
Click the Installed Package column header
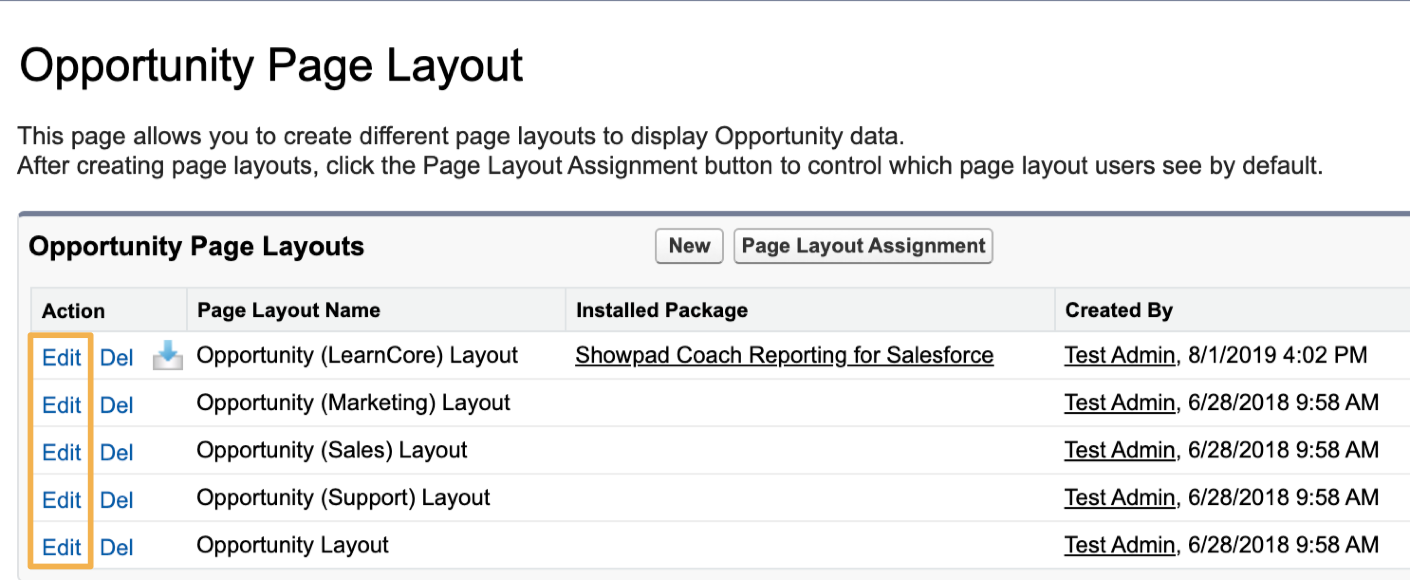pyautogui.click(x=661, y=310)
